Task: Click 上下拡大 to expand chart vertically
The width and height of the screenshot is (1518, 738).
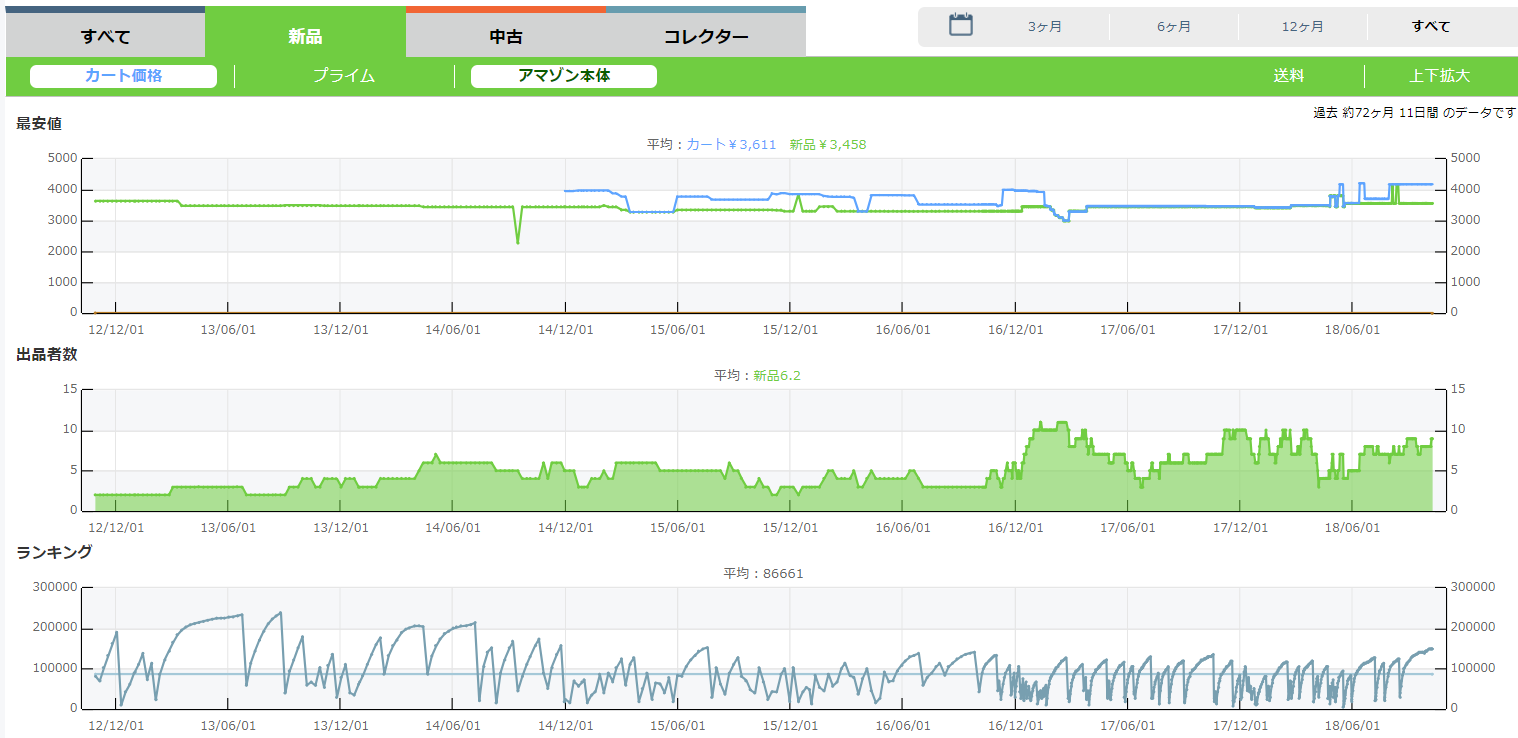Action: [x=1439, y=76]
